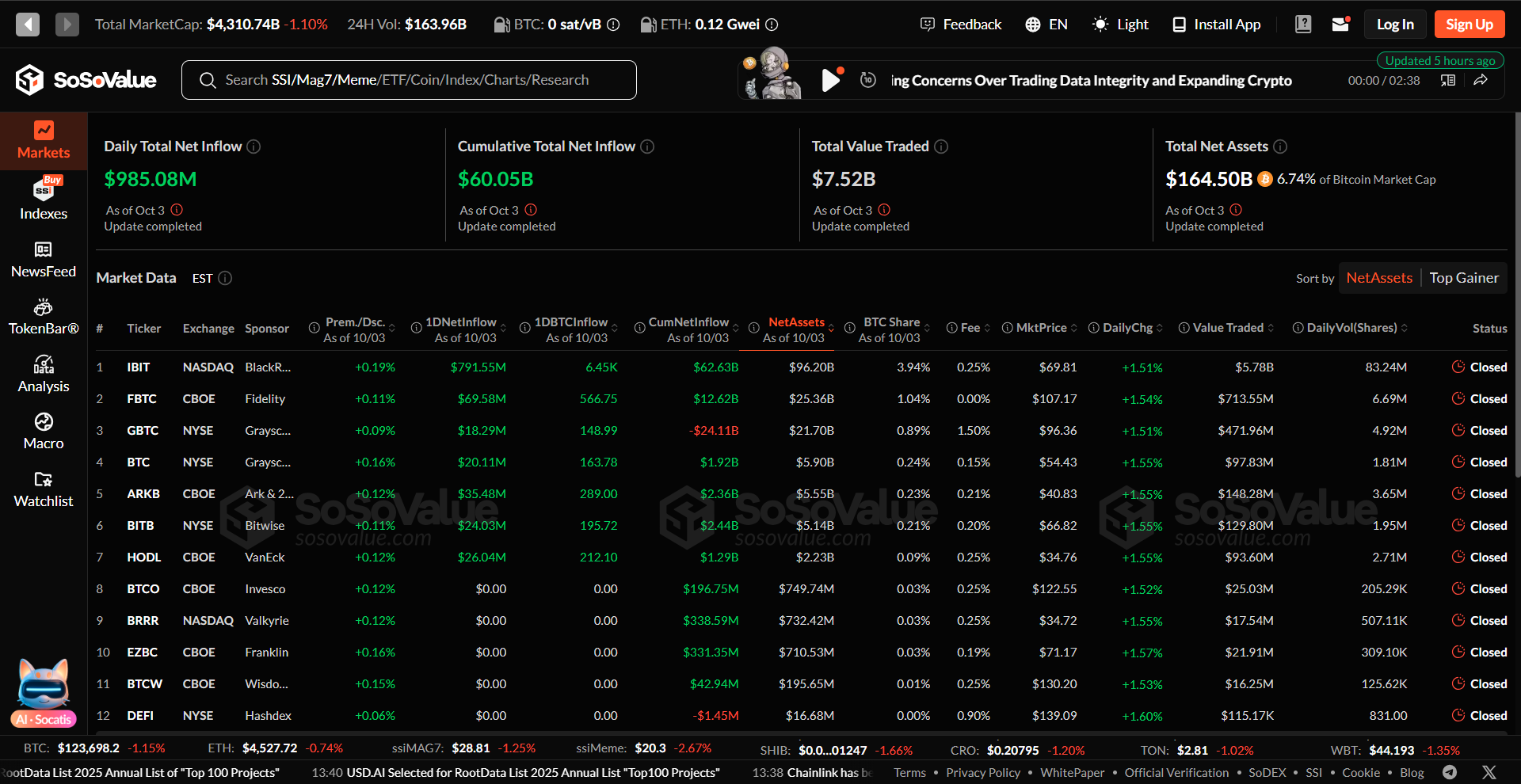Go forward using the right arrow button

click(x=67, y=25)
